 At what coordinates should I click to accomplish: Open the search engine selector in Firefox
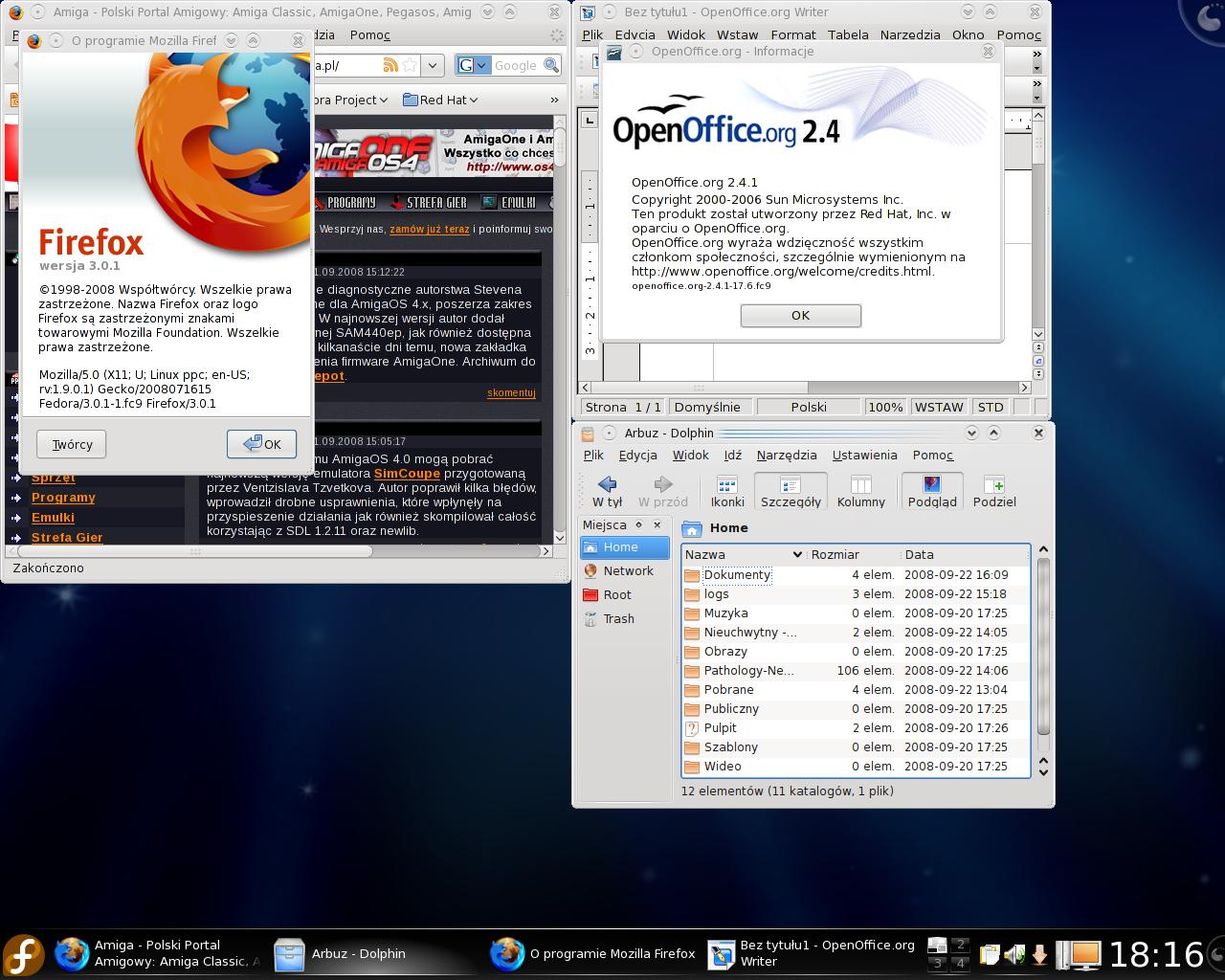click(x=474, y=65)
